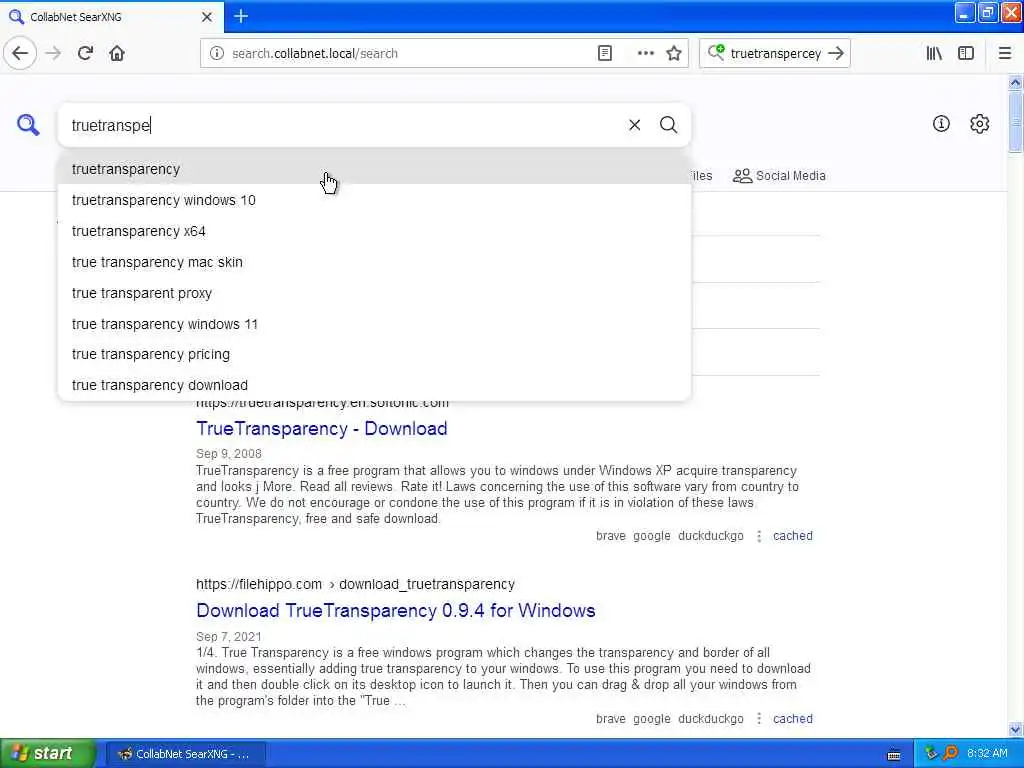
Task: Click the browser search bar engine icon
Action: coord(716,52)
